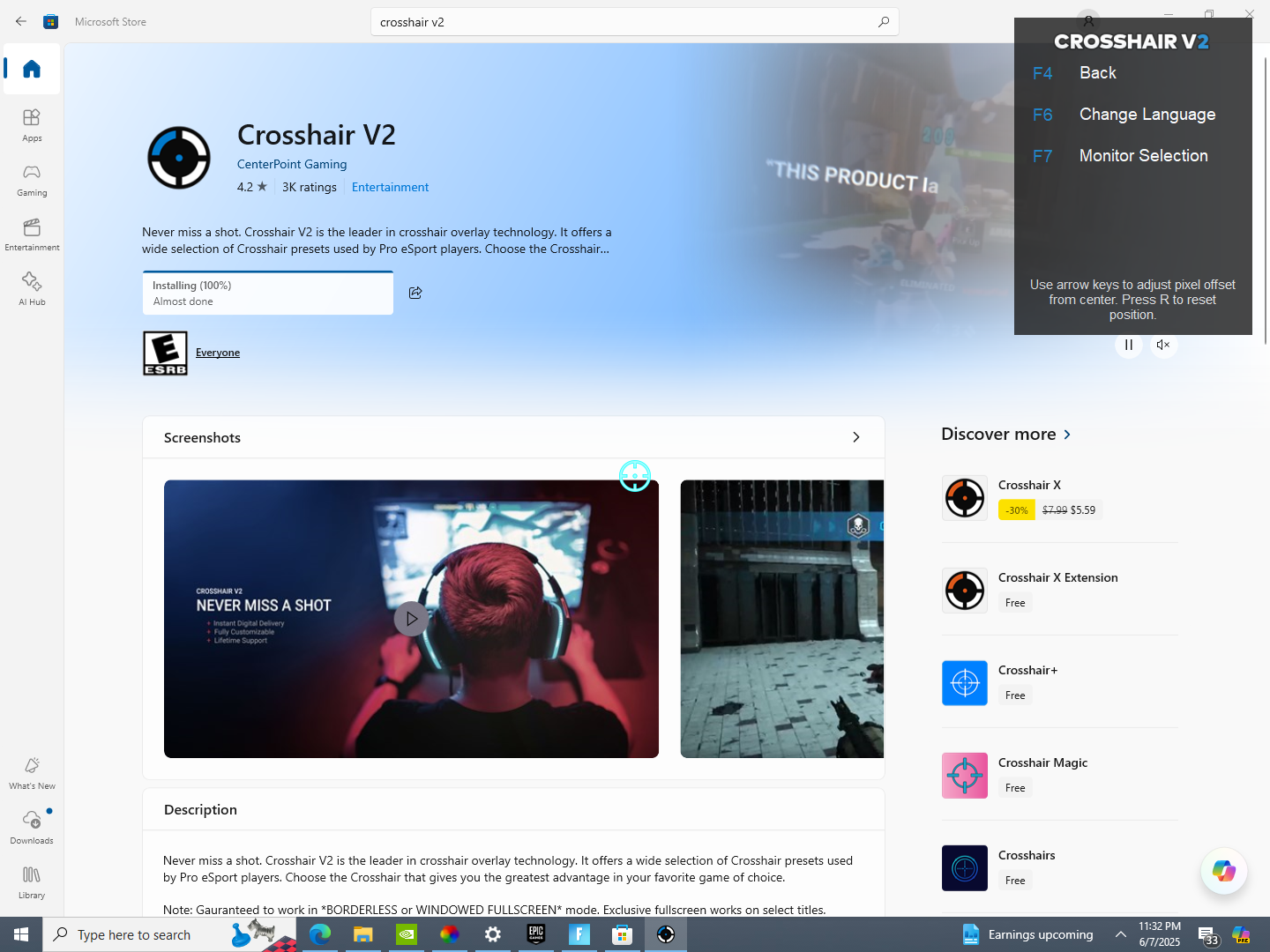
Task: Open the Crosshair X Extension app icon
Action: [x=965, y=591]
